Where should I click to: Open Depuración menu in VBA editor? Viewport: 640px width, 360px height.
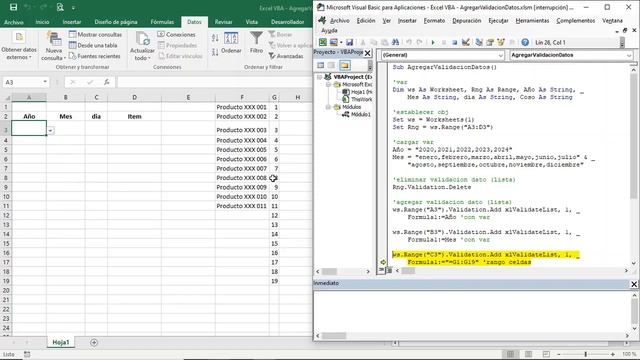467,20
